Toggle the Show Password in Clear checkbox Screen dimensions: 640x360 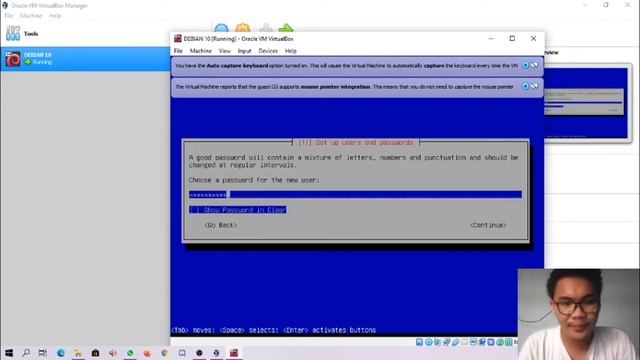[238, 210]
